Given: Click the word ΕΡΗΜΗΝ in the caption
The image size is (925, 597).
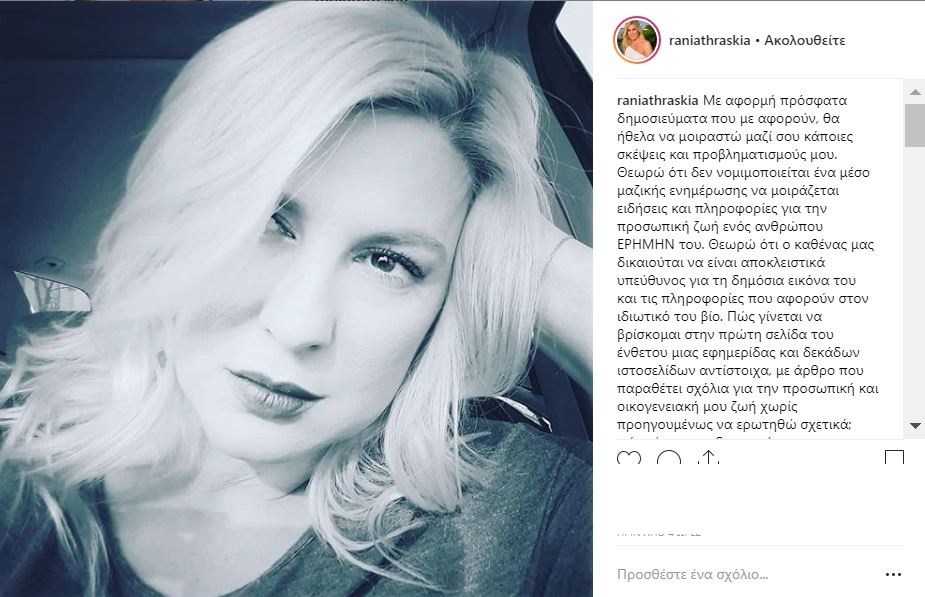Looking at the screenshot, I should 645,244.
